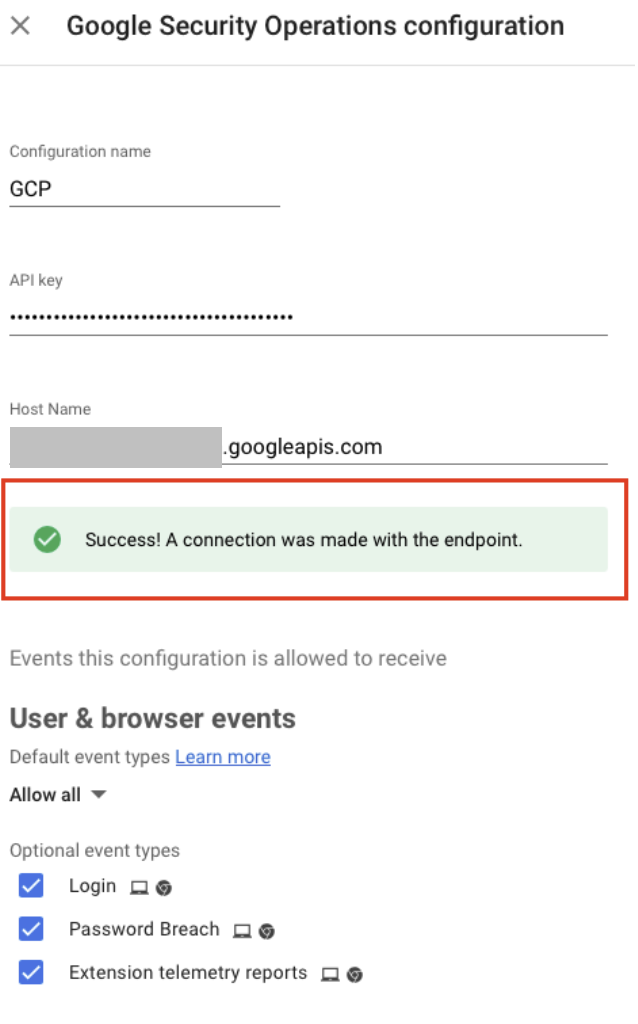The width and height of the screenshot is (638, 1024).
Task: Click the laptop icon next to Login
Action: click(137, 888)
